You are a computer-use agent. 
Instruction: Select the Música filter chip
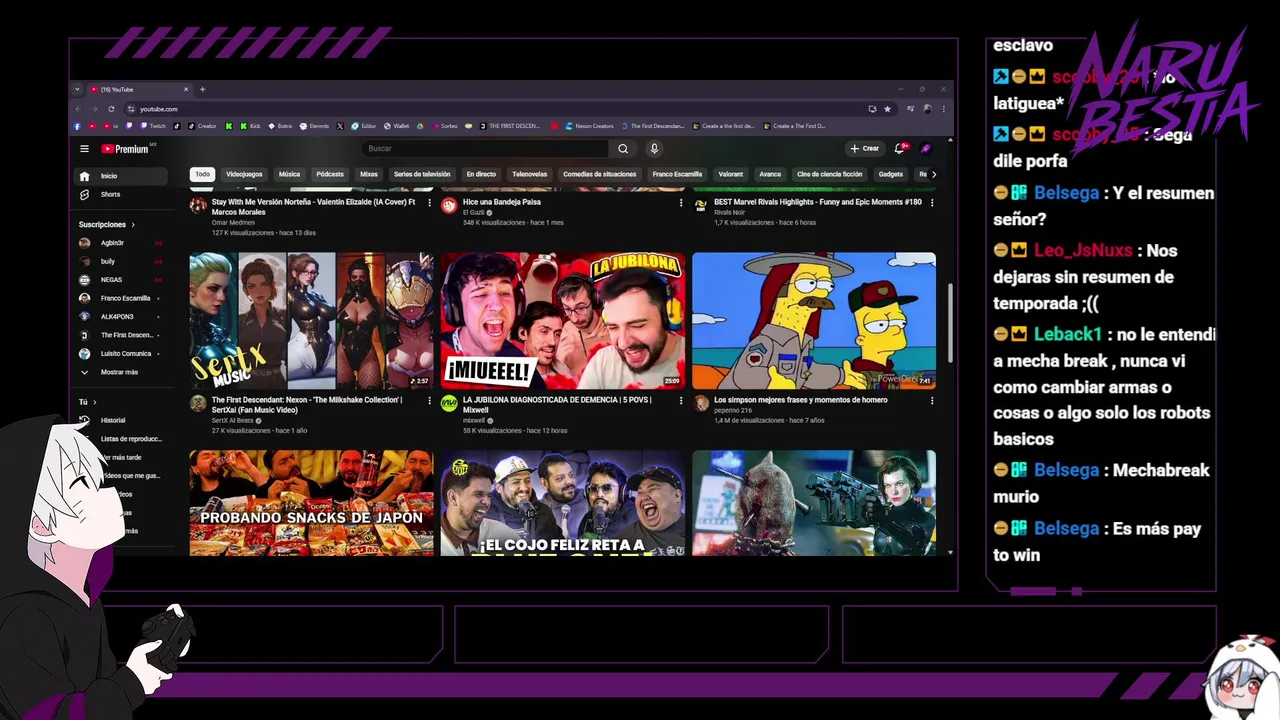click(x=289, y=174)
